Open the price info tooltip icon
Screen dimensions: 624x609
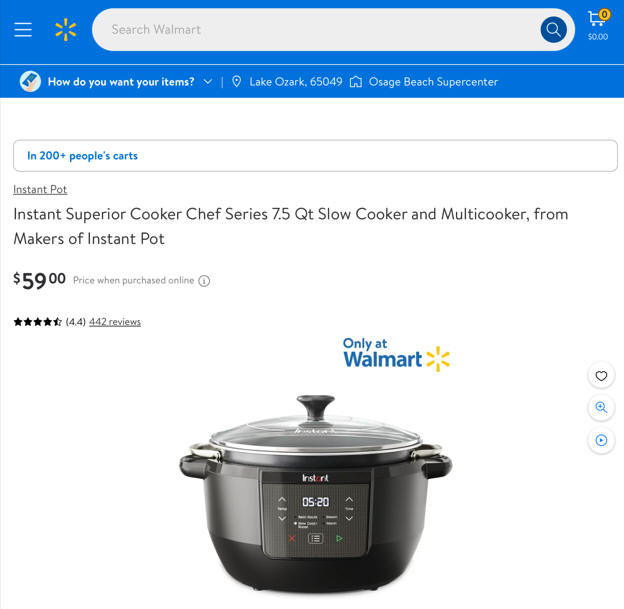204,281
